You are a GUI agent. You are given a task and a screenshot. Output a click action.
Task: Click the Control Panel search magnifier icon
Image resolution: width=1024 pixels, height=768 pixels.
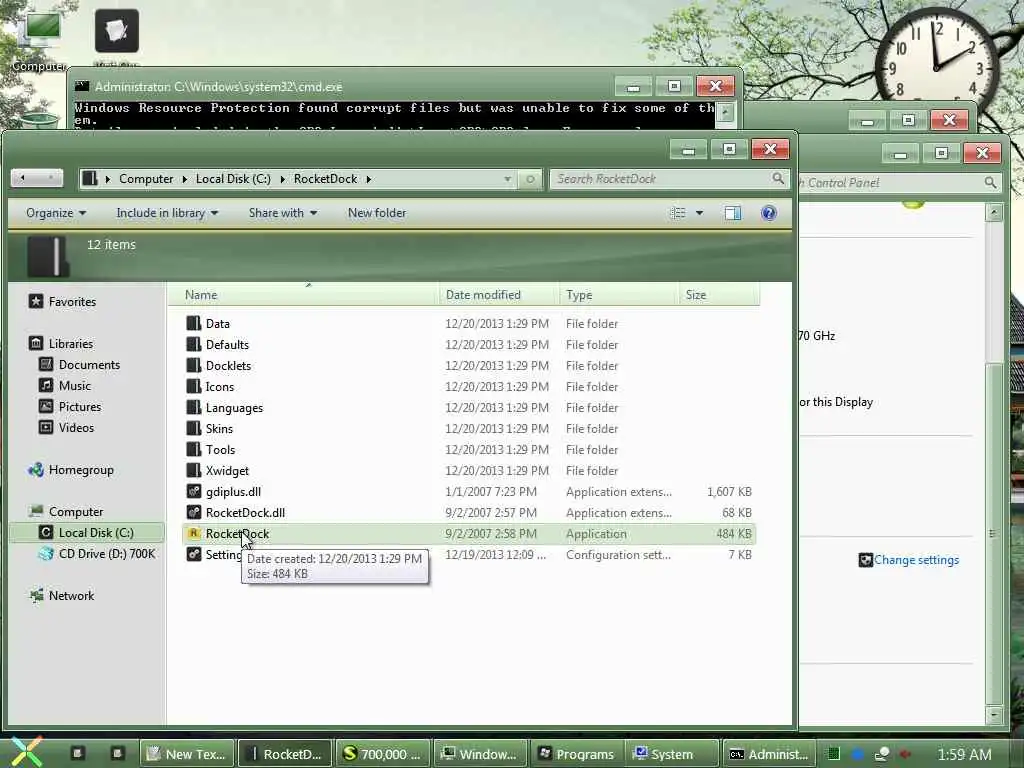click(x=990, y=183)
